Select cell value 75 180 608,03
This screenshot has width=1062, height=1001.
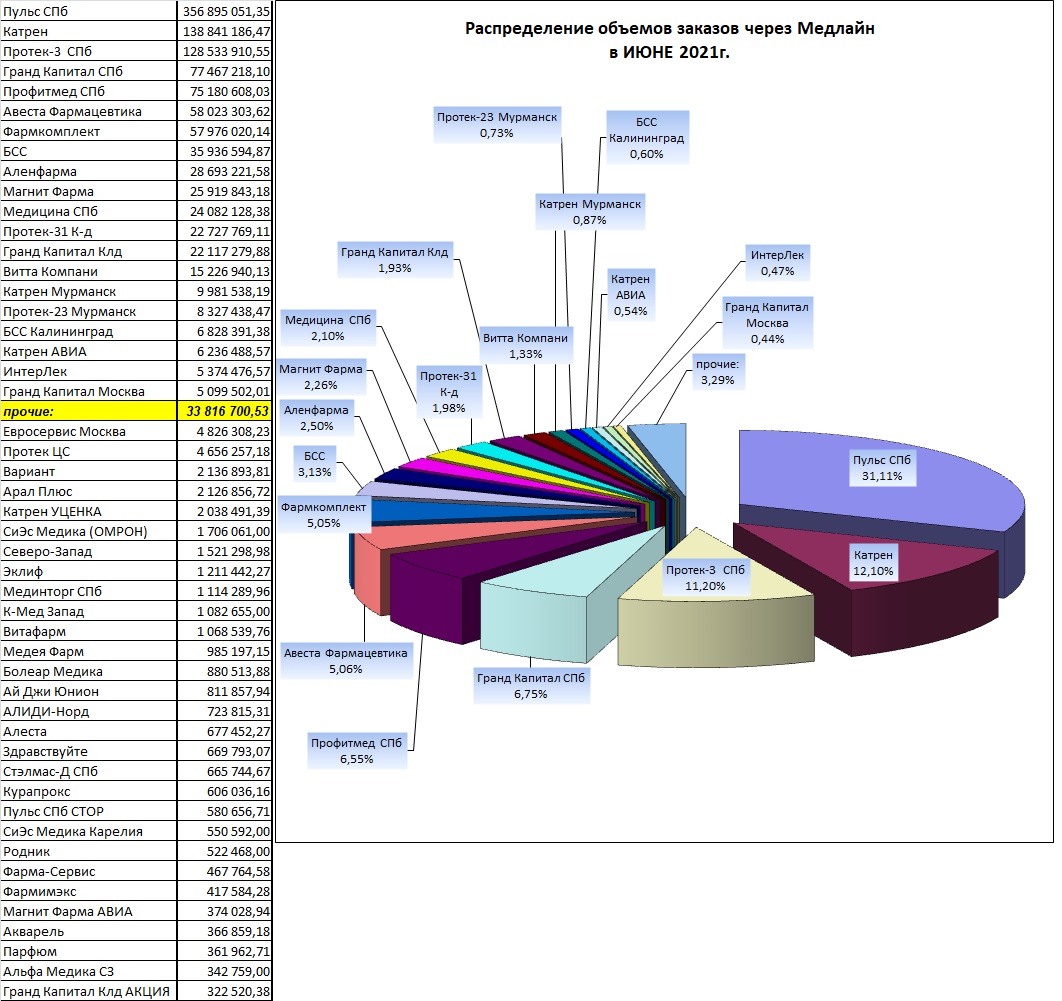pos(225,91)
